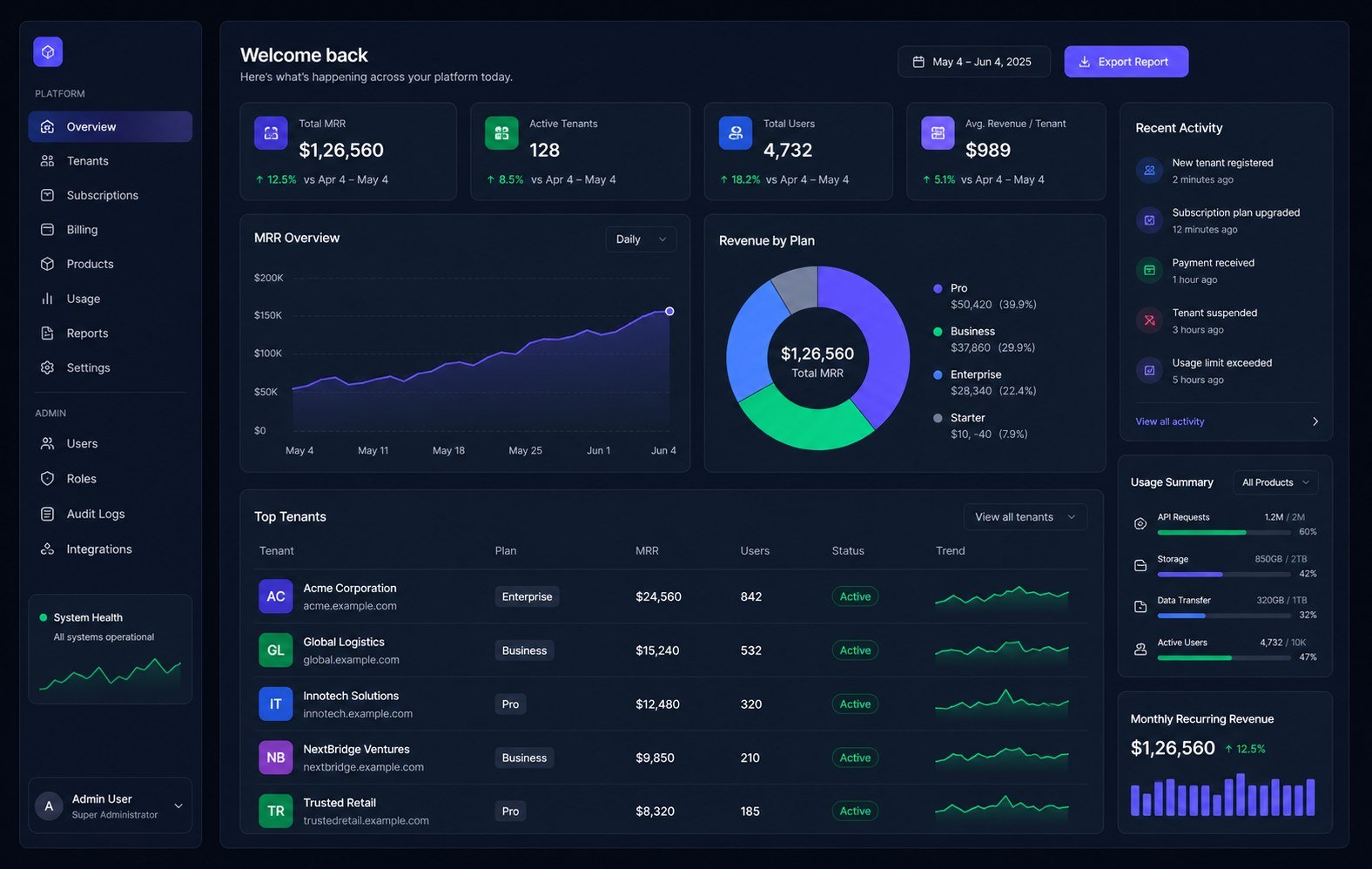Screen dimensions: 1372x869
Task: Click the Active Tenants card icon
Action: click(501, 133)
